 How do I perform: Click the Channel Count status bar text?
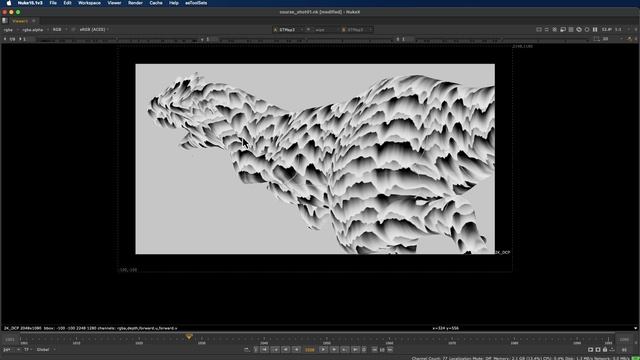(x=429, y=358)
